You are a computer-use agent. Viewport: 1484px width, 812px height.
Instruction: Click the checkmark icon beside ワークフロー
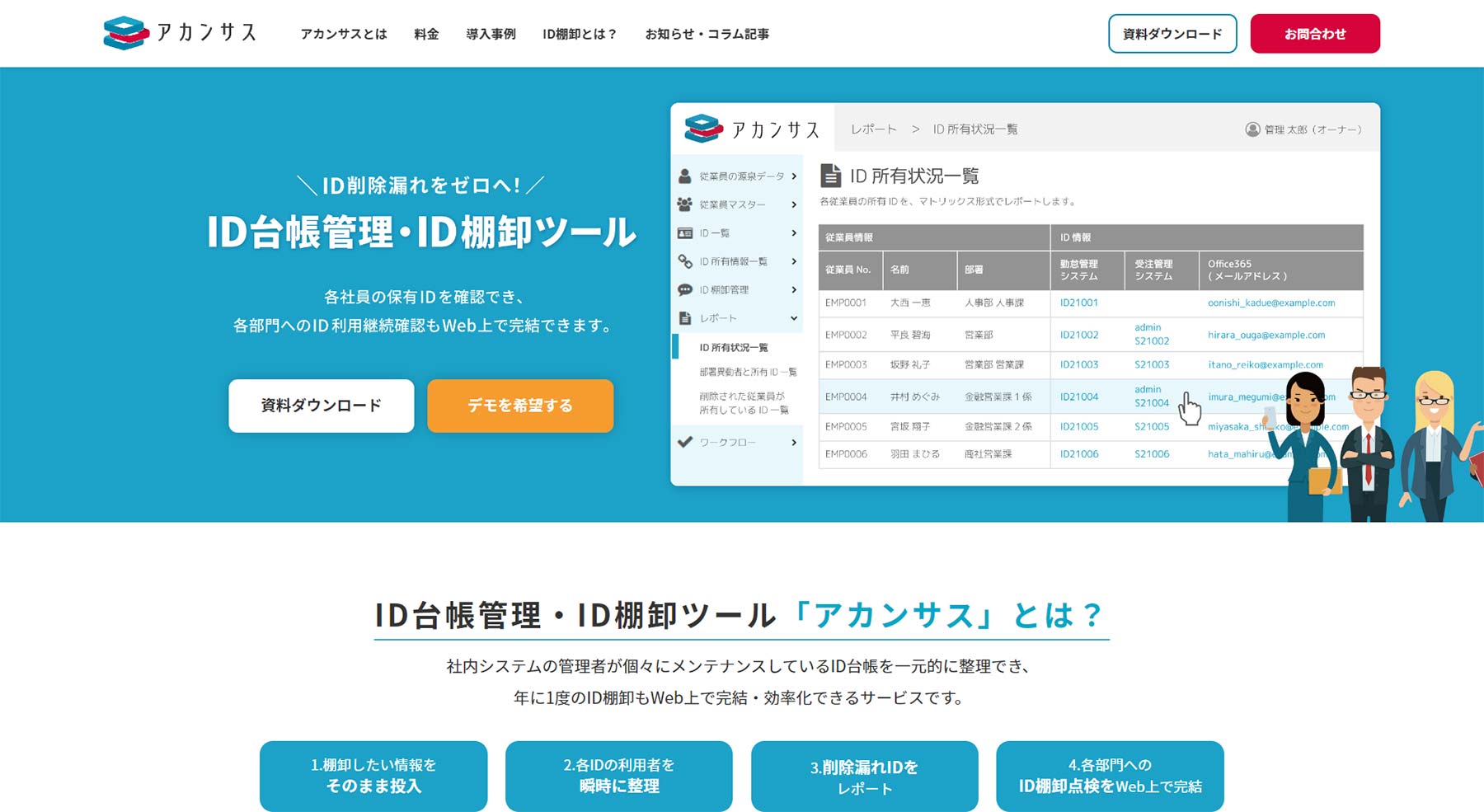pyautogui.click(x=684, y=443)
